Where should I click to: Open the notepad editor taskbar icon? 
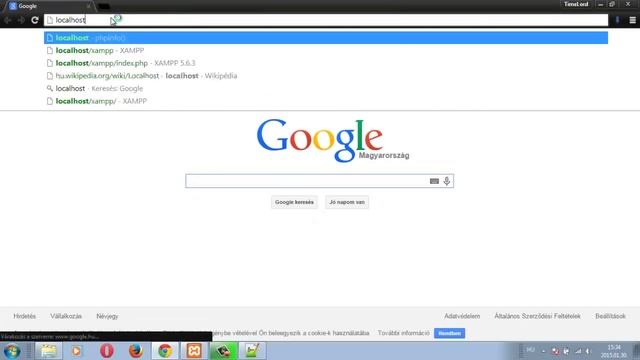coord(252,351)
